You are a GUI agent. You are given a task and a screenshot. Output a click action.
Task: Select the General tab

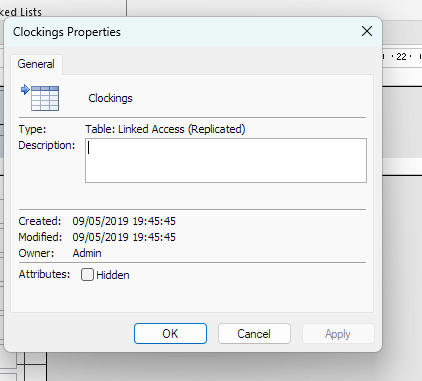tap(36, 64)
